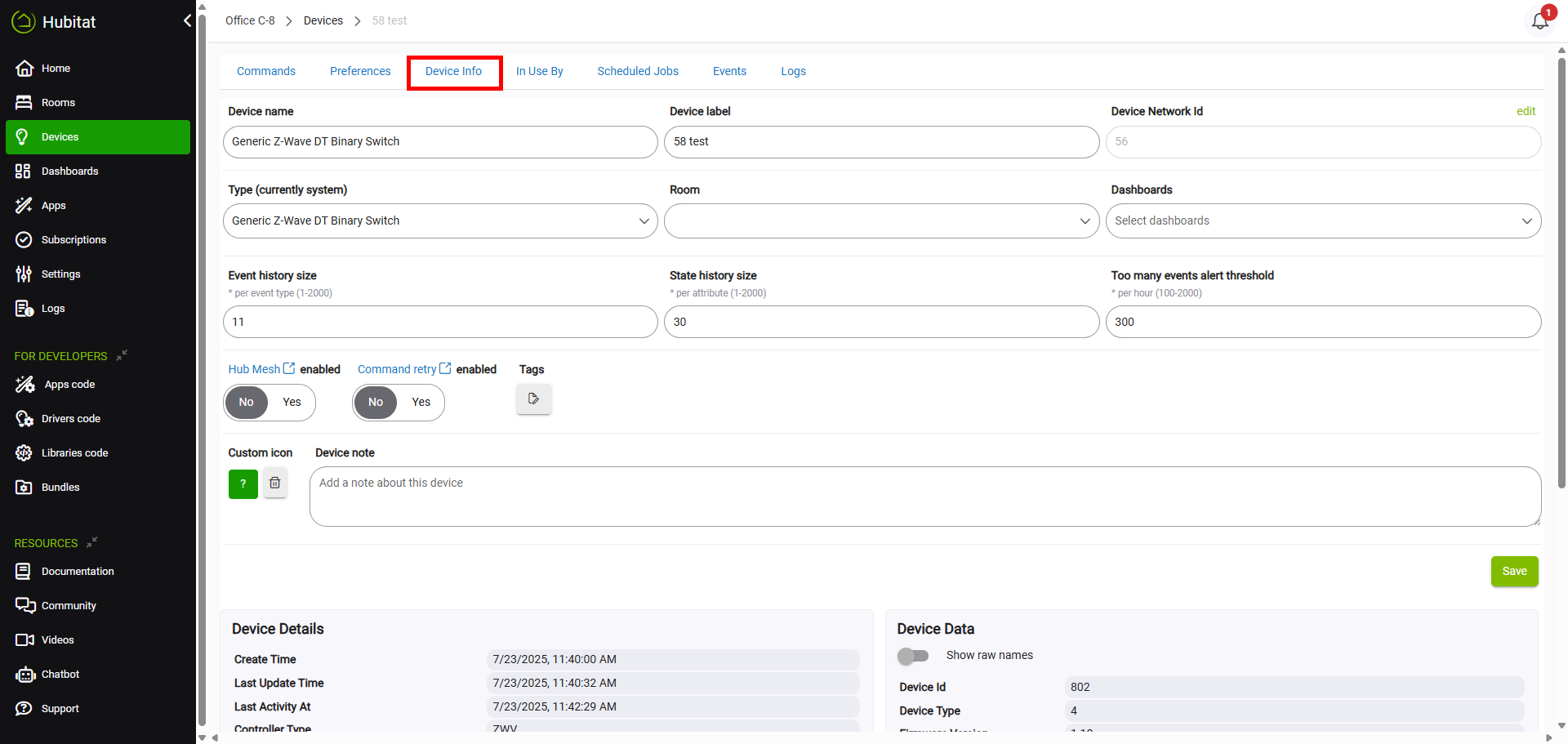1568x744 pixels.
Task: Delete custom icon with trash button
Action: click(275, 483)
